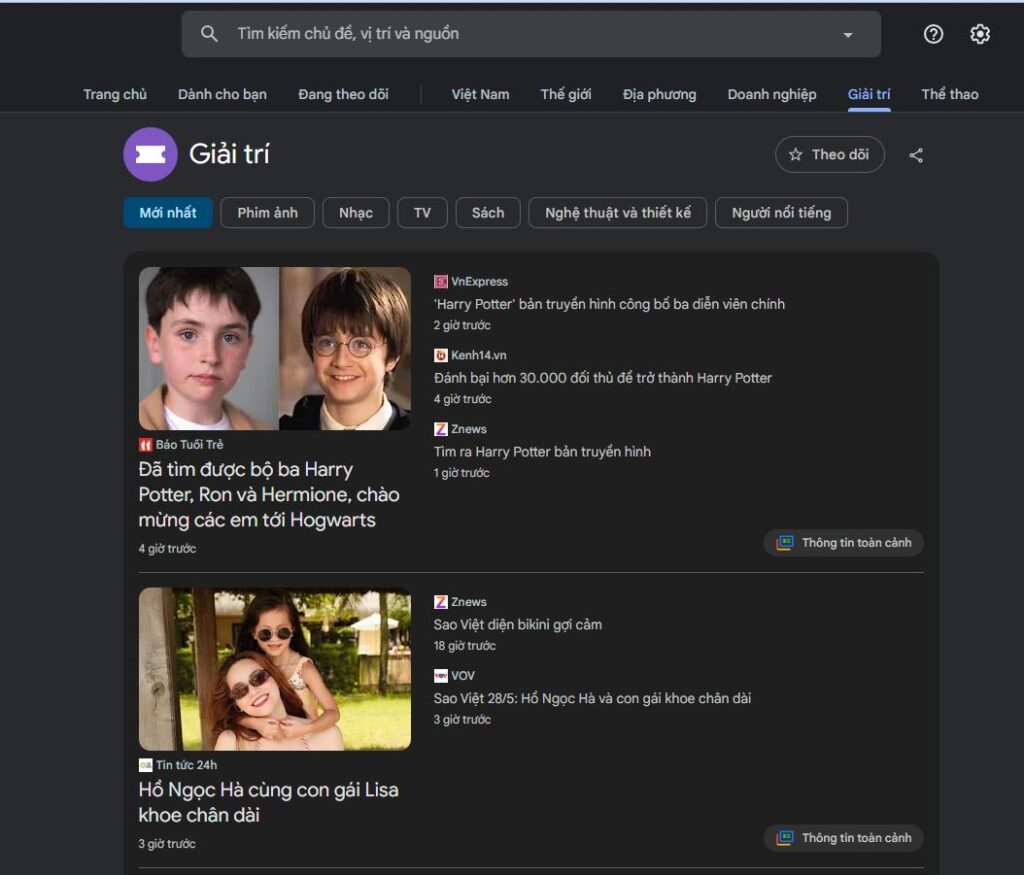Click the Báo Tuổi Trẻ source icon
This screenshot has height=875, width=1024.
click(145, 444)
